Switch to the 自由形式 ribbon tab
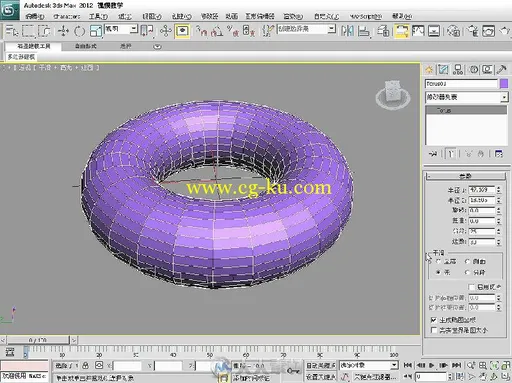 point(86,46)
